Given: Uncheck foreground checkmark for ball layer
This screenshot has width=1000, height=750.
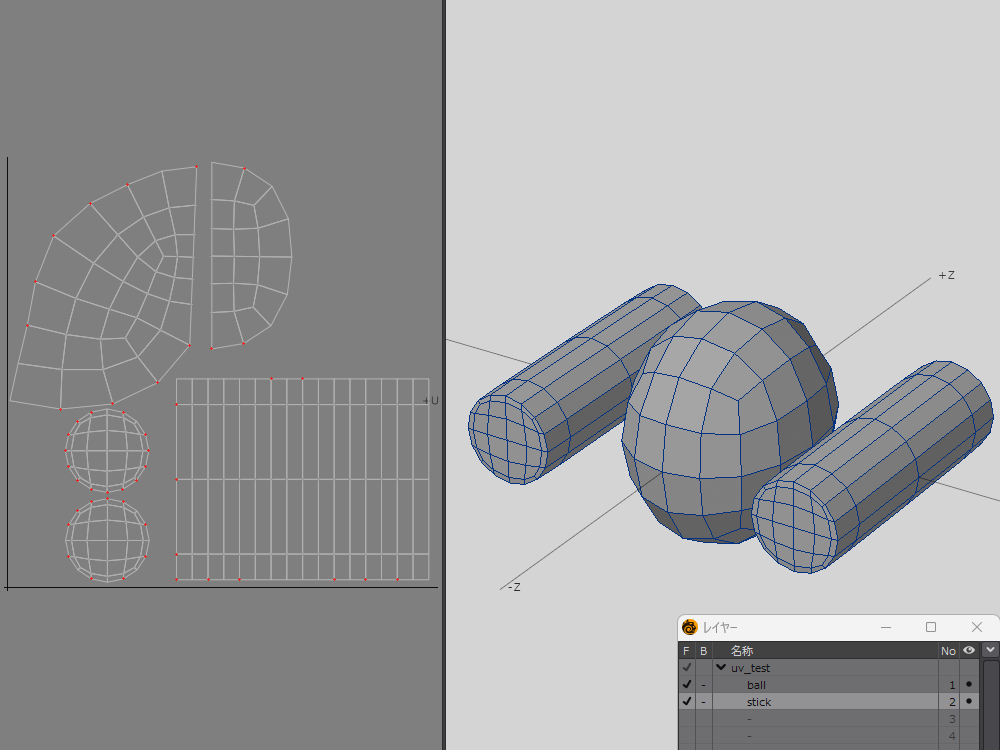Looking at the screenshot, I should 686,685.
